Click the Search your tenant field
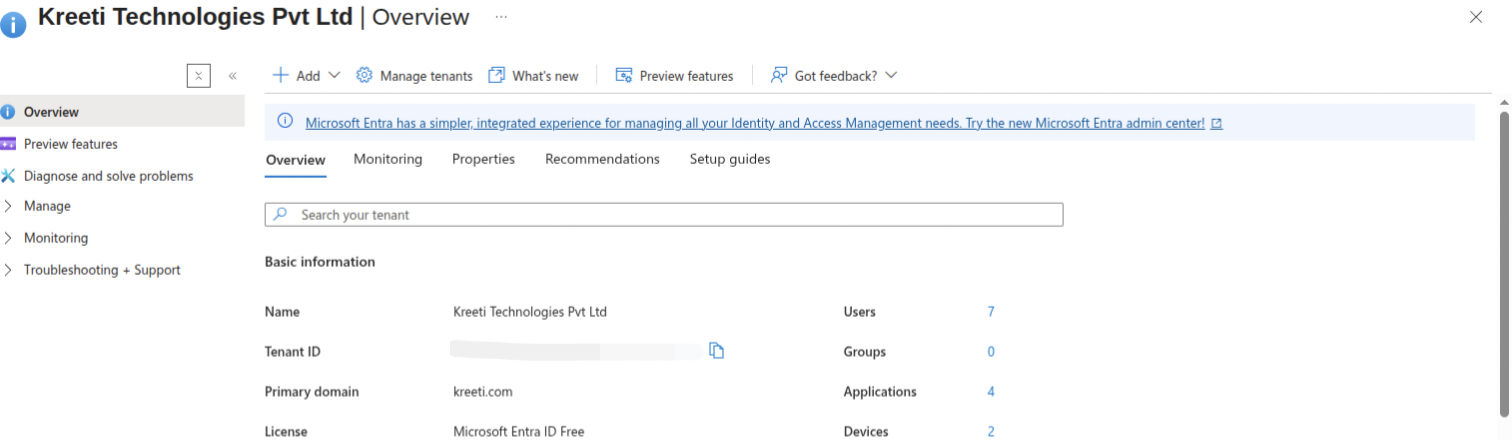 coord(664,215)
